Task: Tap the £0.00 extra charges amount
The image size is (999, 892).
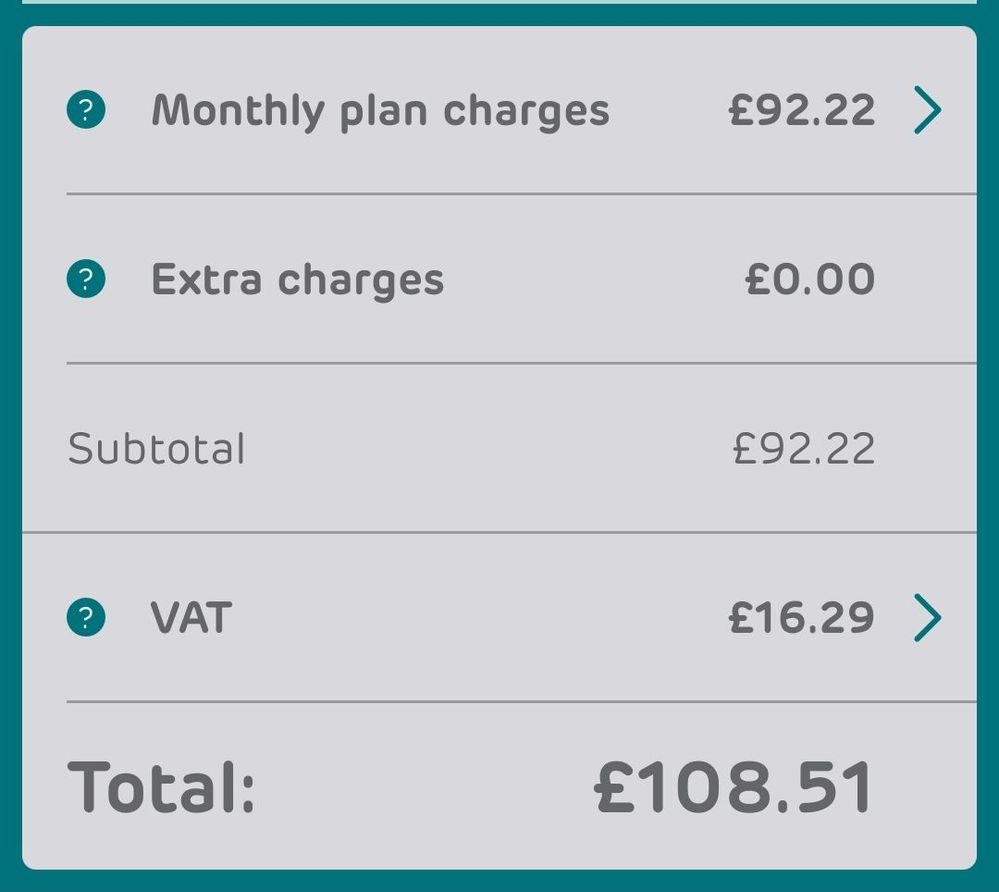Action: (810, 279)
